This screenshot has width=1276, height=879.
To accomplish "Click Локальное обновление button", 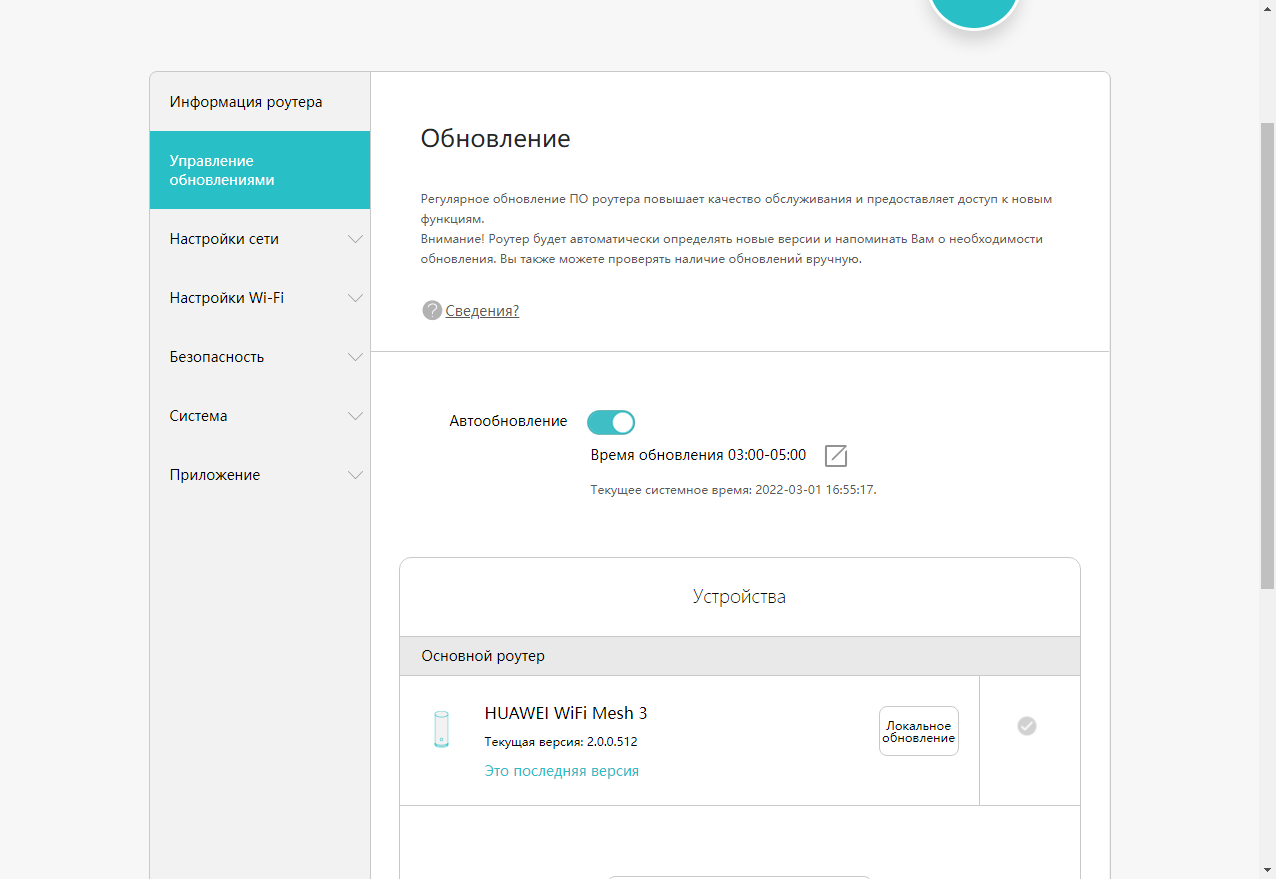I will click(919, 731).
